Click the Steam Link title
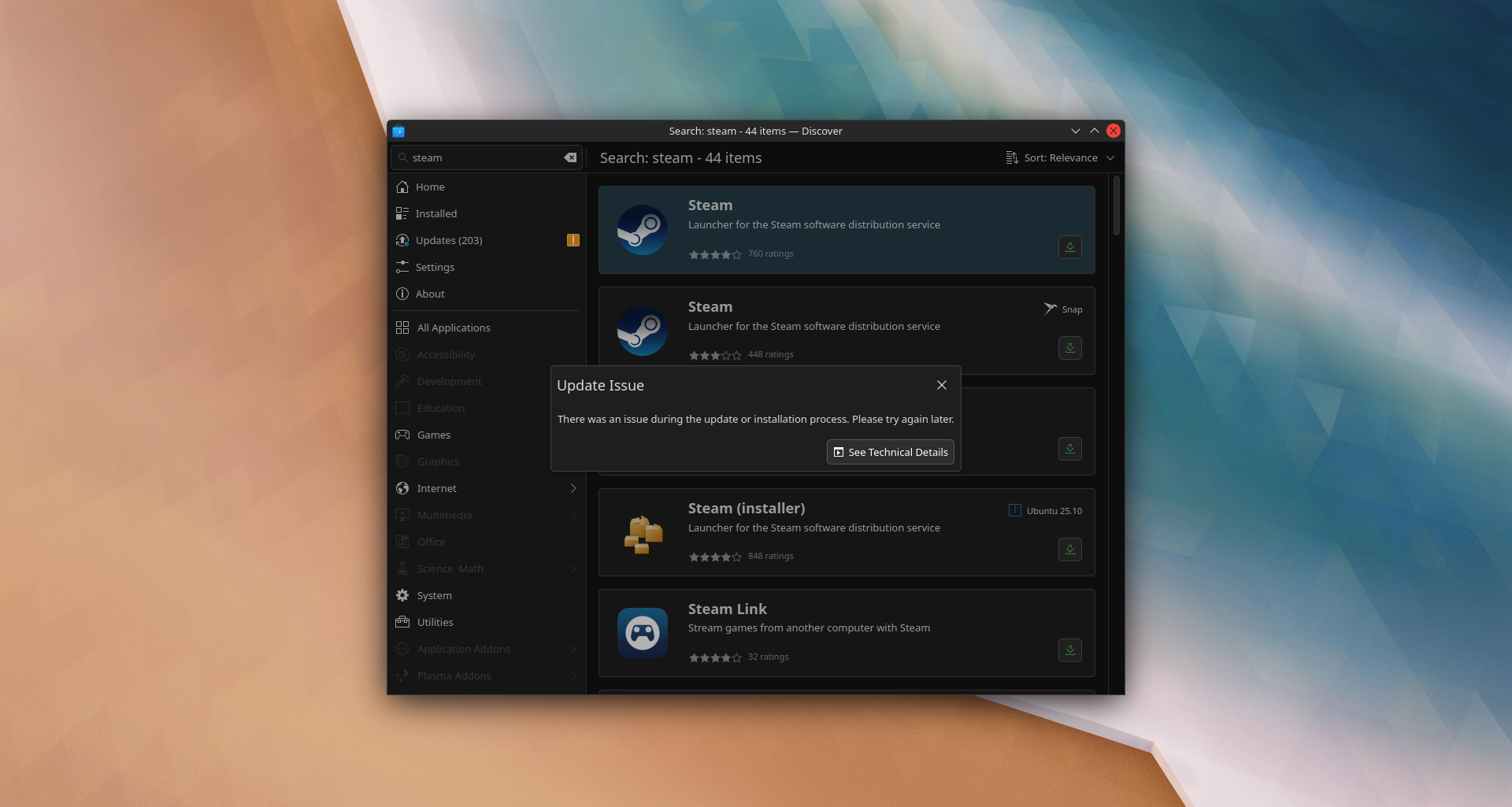Viewport: 1512px width, 807px height. tap(728, 609)
